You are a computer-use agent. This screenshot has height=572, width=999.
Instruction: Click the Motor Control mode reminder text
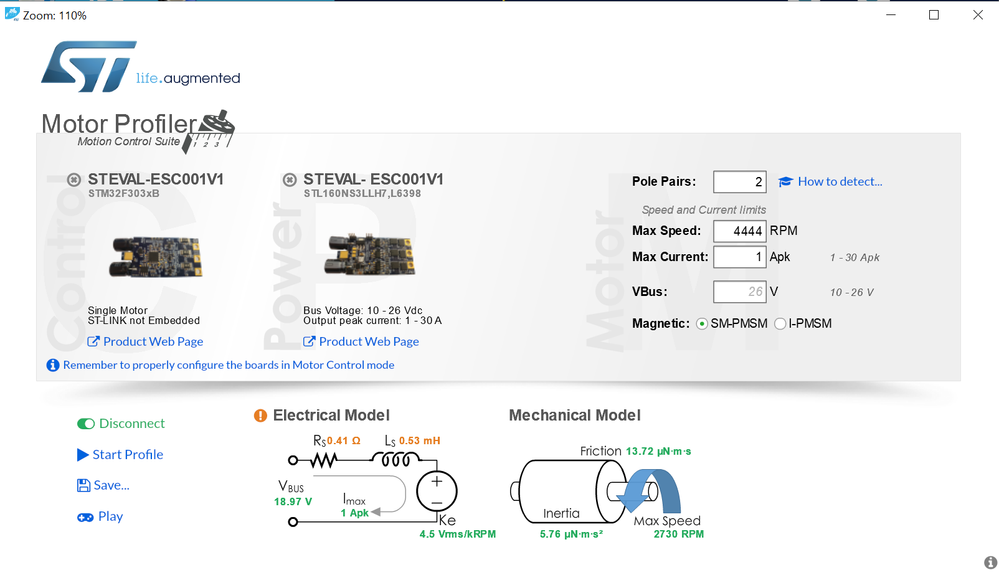pos(229,365)
